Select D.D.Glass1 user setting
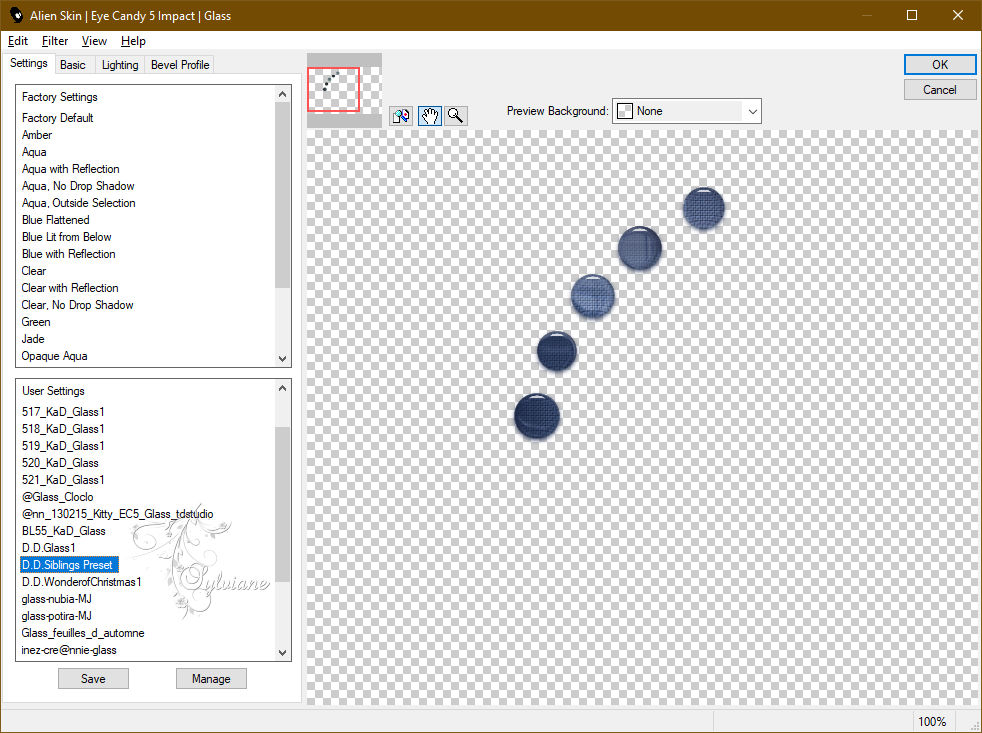 pos(48,548)
